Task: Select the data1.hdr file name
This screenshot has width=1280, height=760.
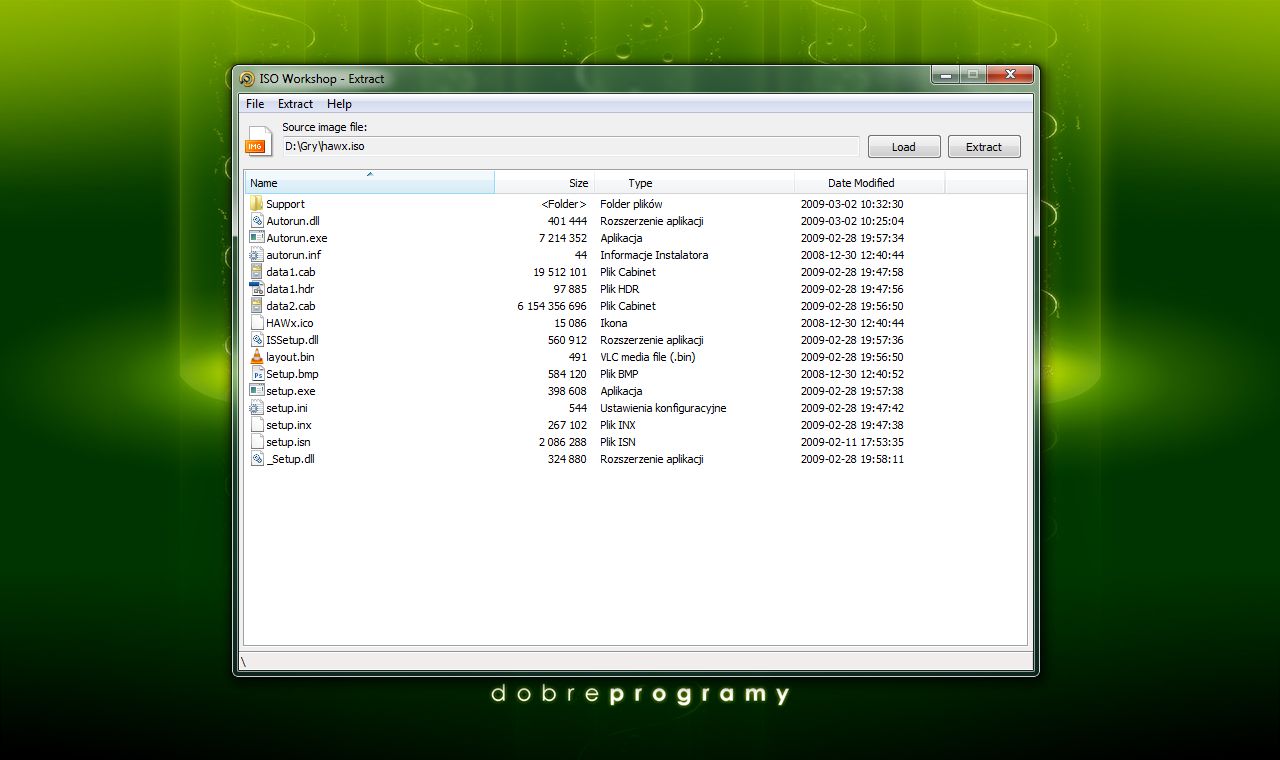Action: pos(290,289)
